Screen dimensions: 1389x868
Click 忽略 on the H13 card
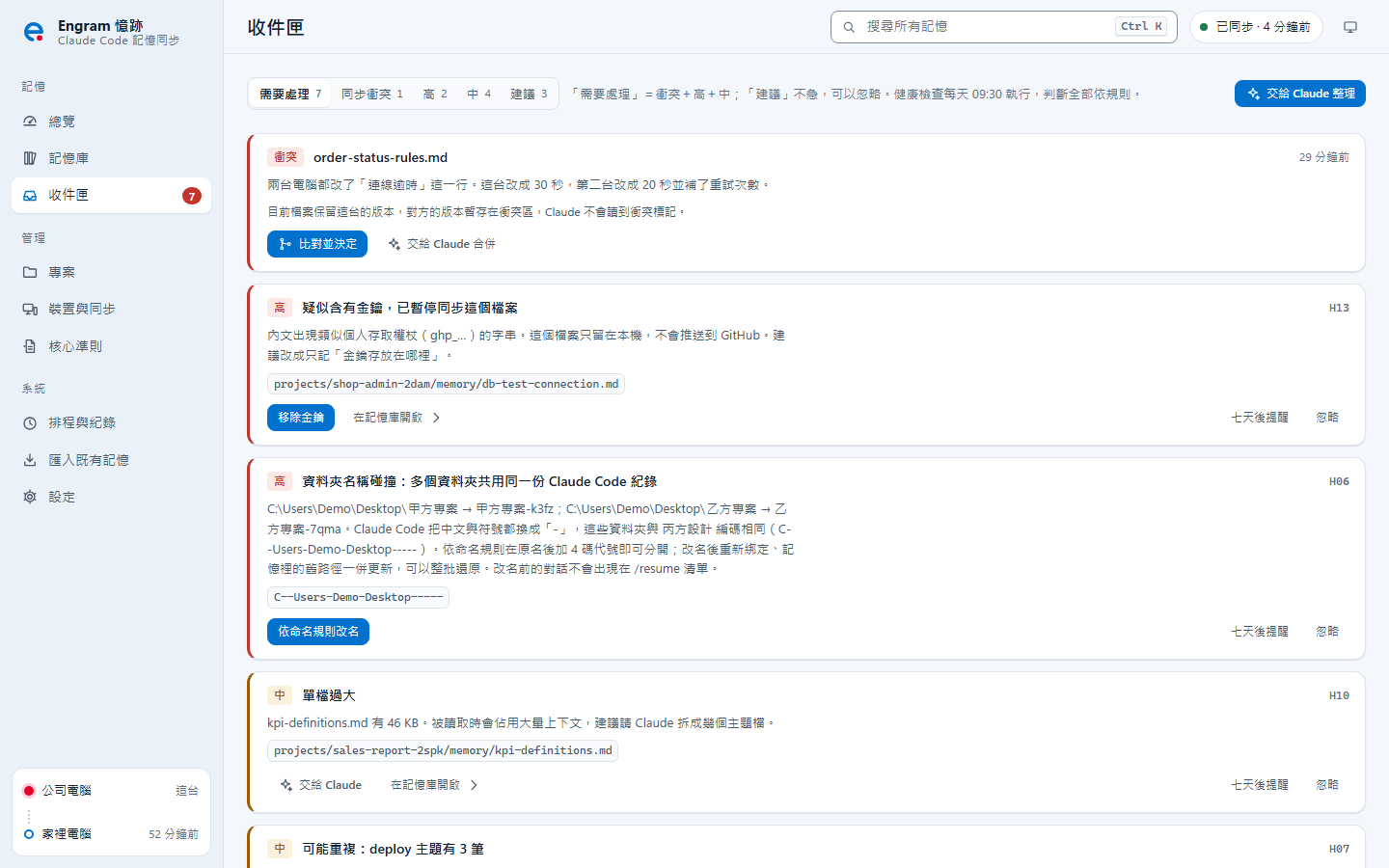(x=1327, y=418)
